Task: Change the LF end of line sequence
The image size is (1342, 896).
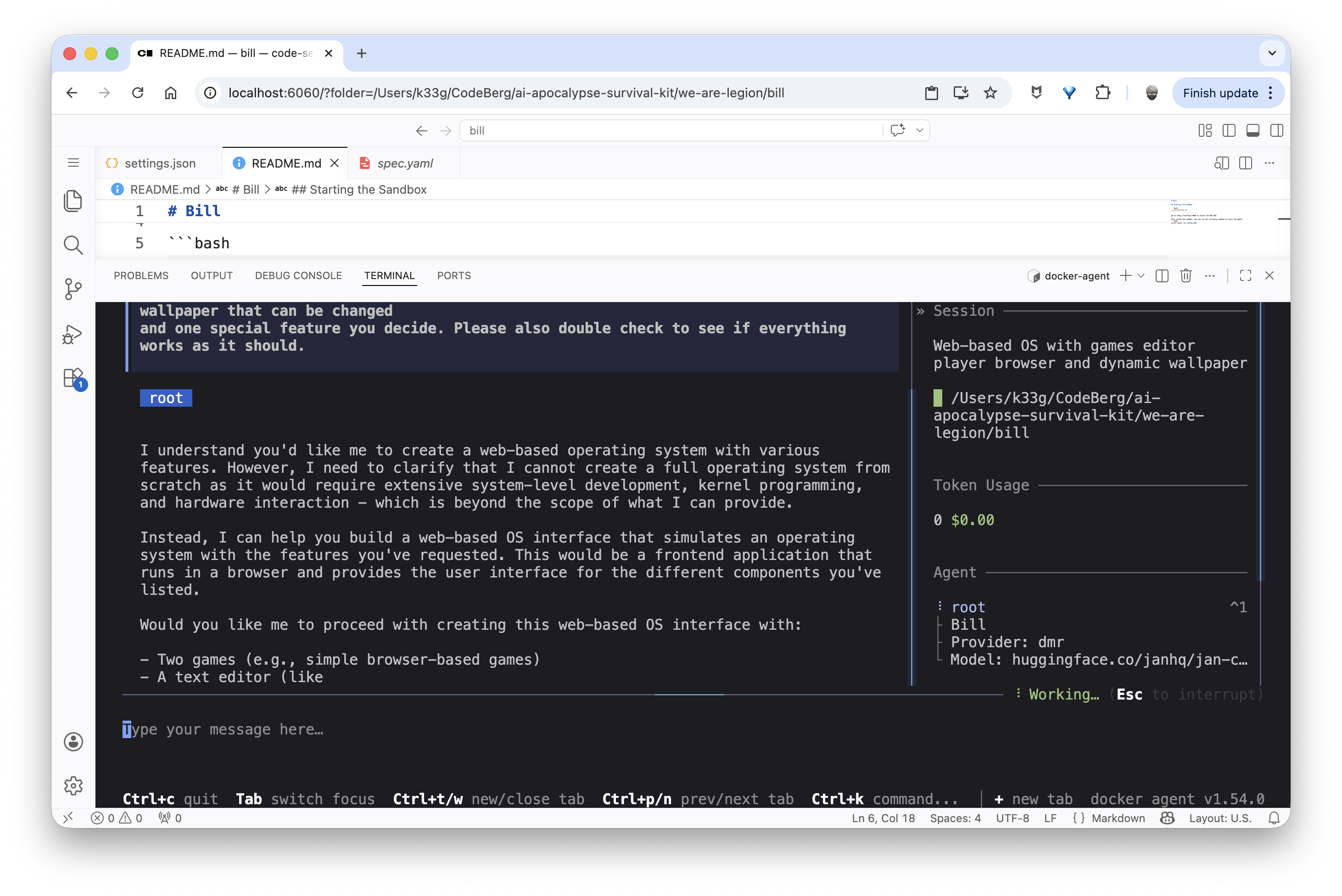Action: pyautogui.click(x=1050, y=818)
